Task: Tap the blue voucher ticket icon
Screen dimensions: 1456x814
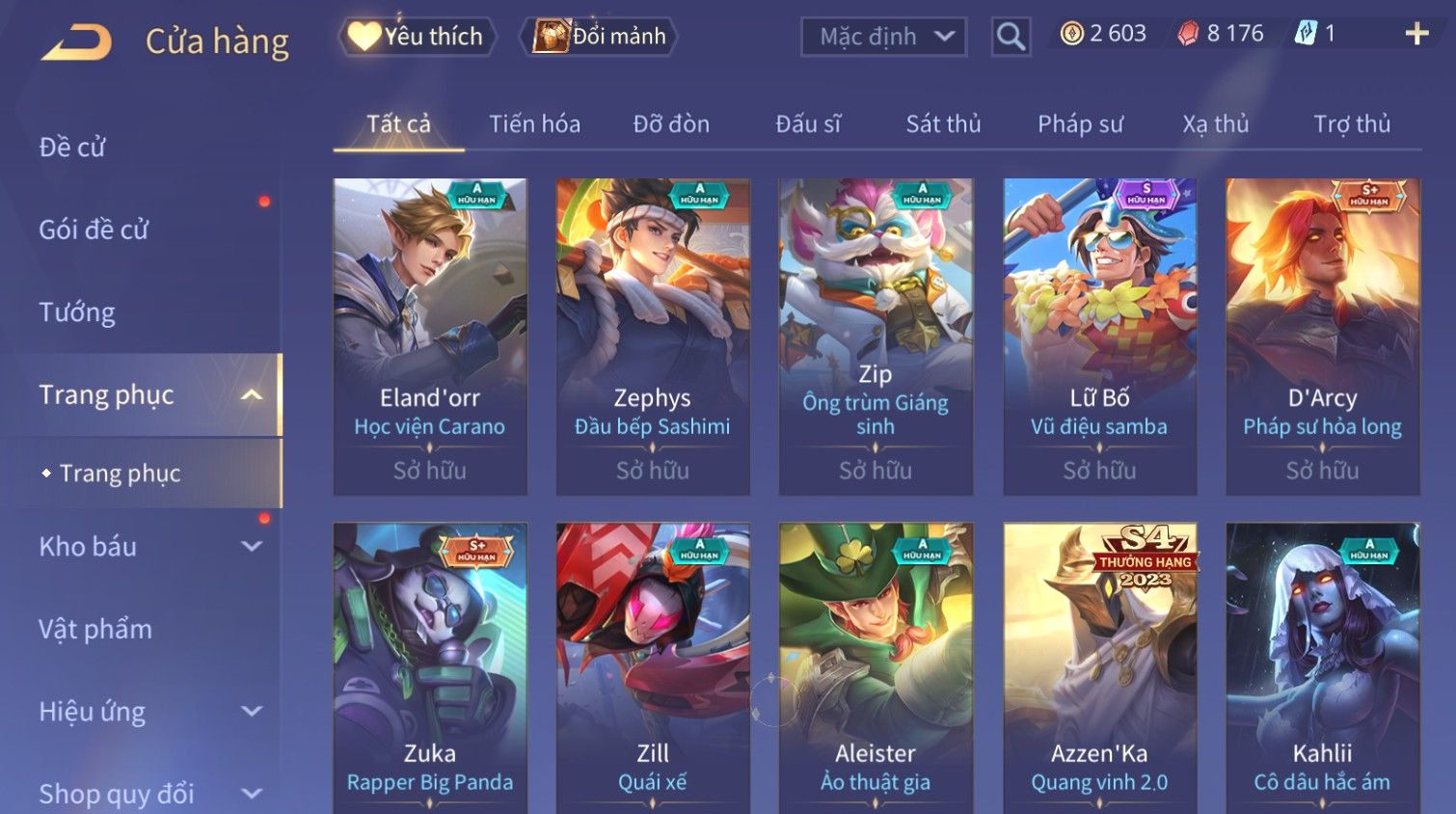Action: (1305, 34)
